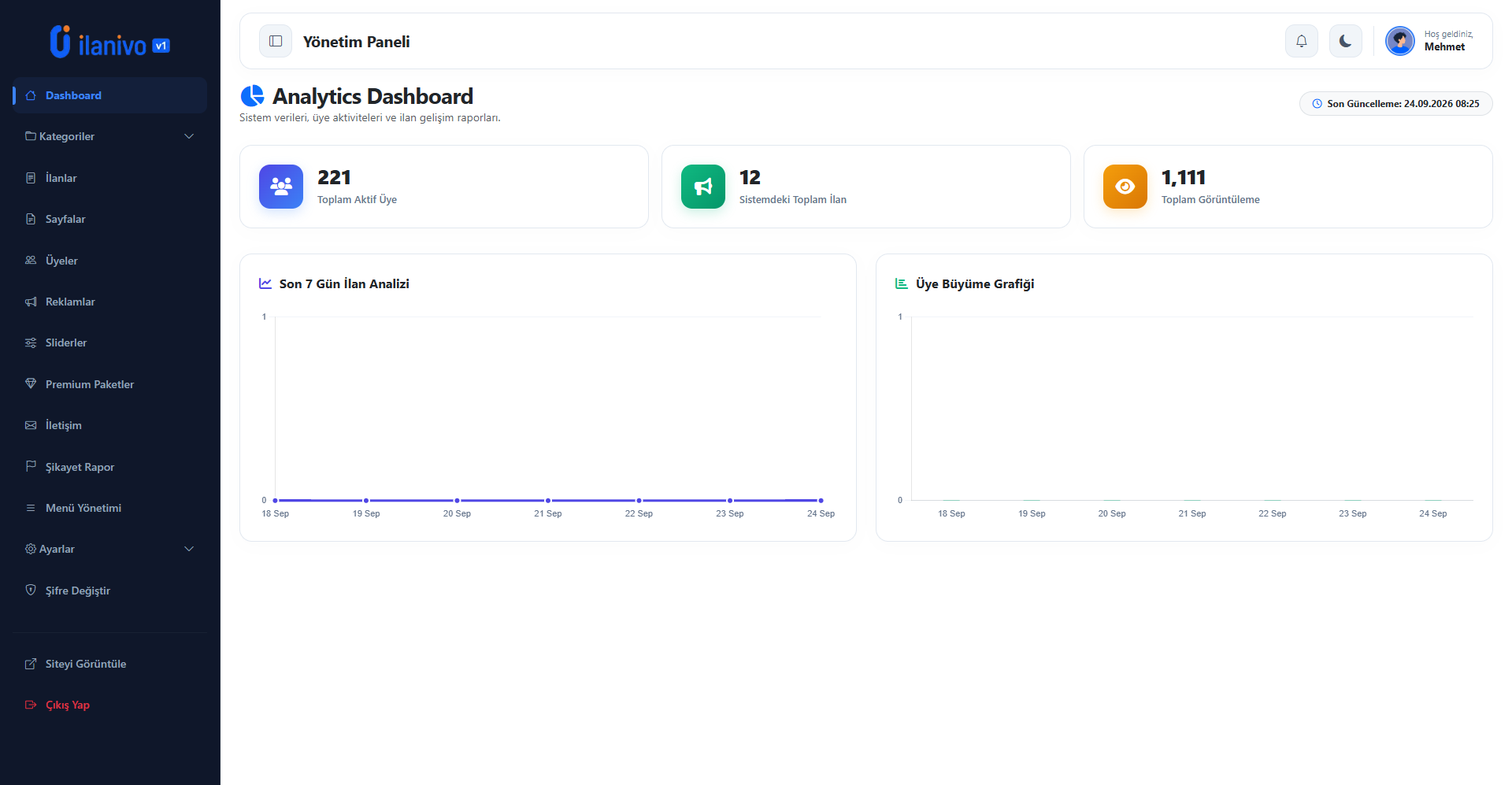Toggle the sidebar collapse icon
The image size is (1512, 785).
coord(276,41)
